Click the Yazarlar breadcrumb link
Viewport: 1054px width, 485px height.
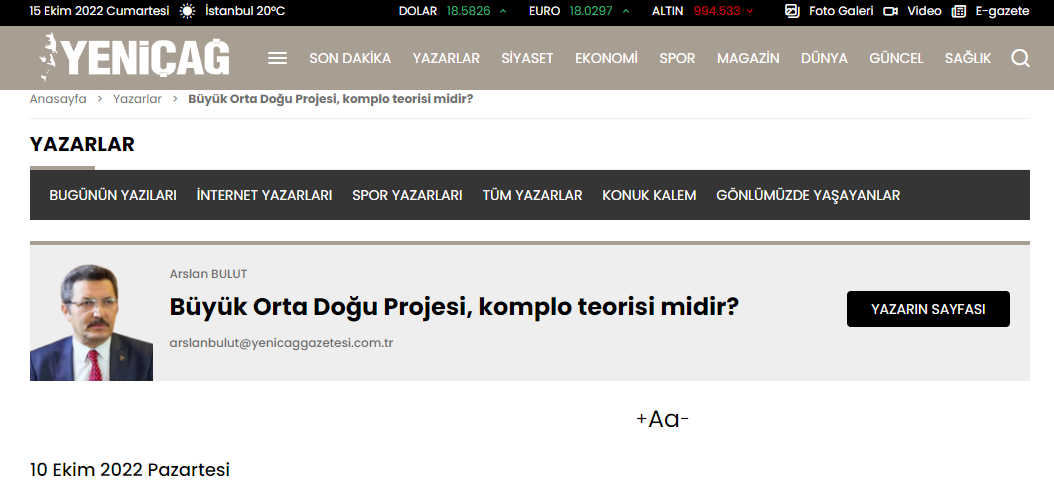pos(137,99)
